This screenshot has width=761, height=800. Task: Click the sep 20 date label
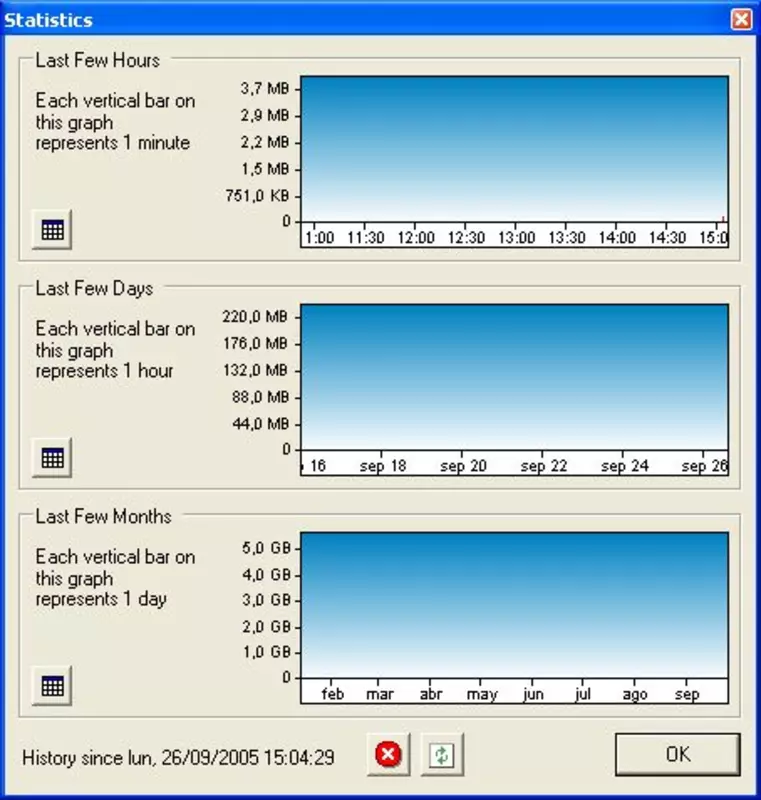coord(463,466)
